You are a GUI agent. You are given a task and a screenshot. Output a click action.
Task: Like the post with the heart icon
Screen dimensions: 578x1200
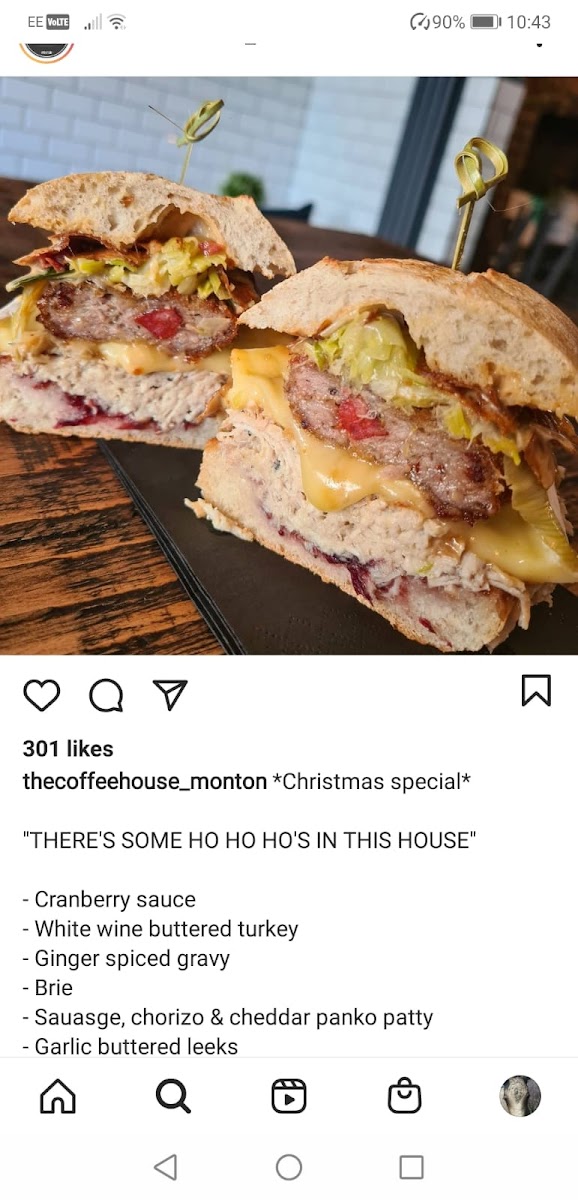[41, 693]
